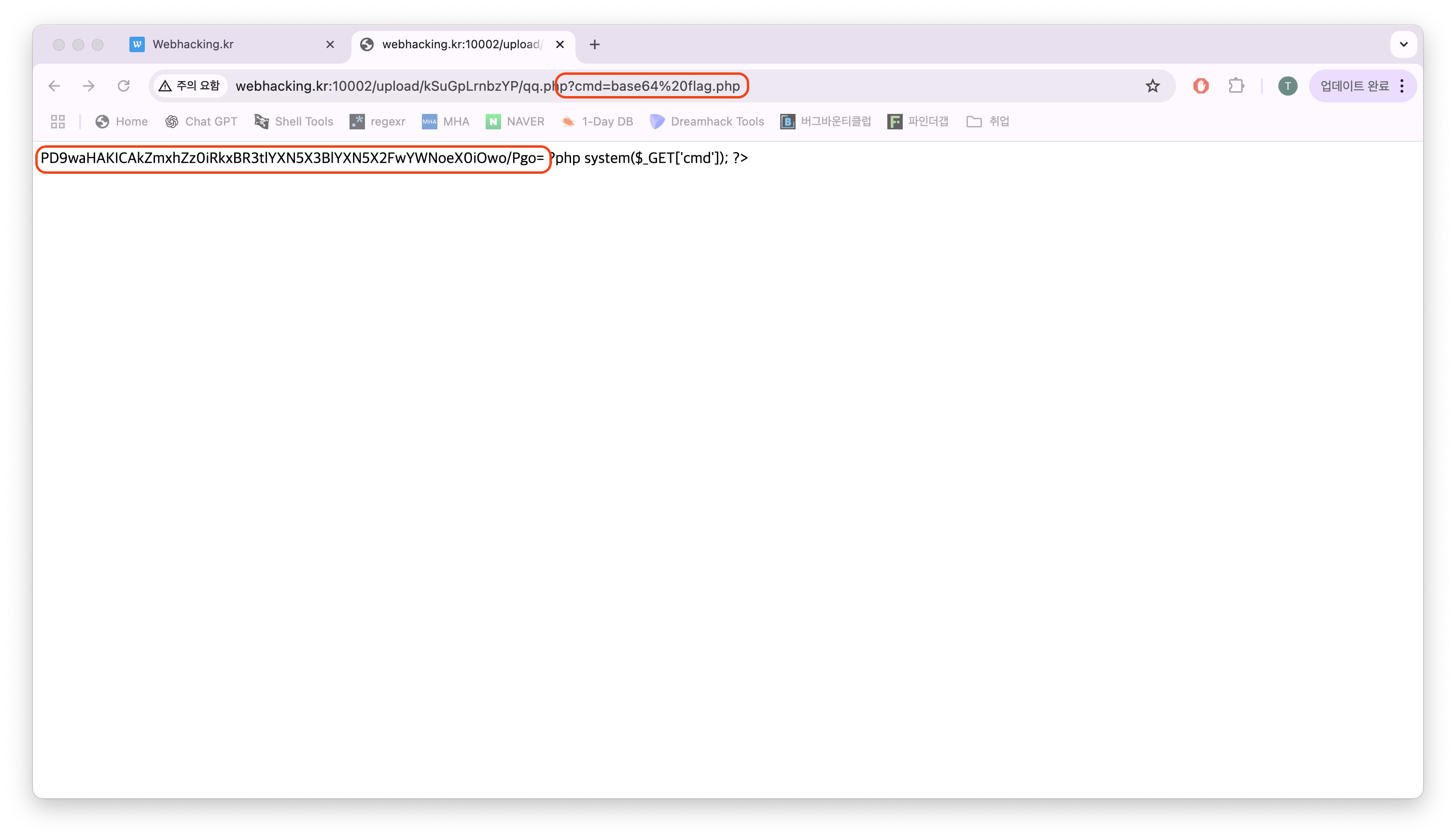Open the apps grid in bookmarks bar
1456x839 pixels.
pyautogui.click(x=57, y=122)
